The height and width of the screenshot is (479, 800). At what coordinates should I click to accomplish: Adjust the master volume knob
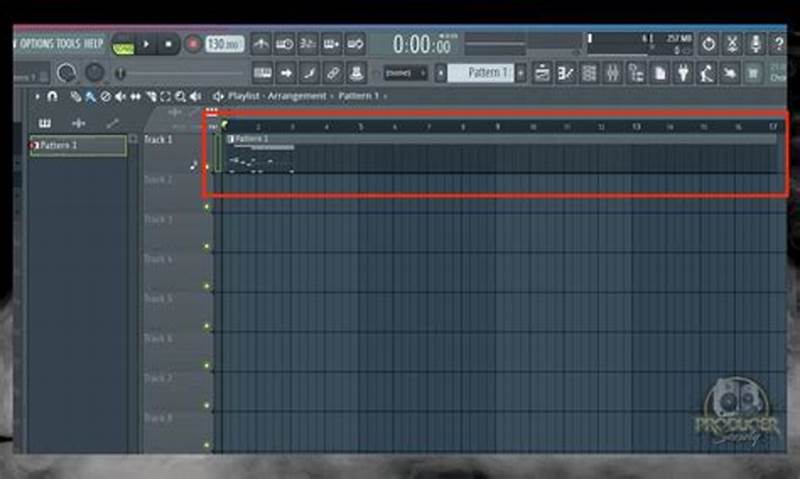coord(66,73)
